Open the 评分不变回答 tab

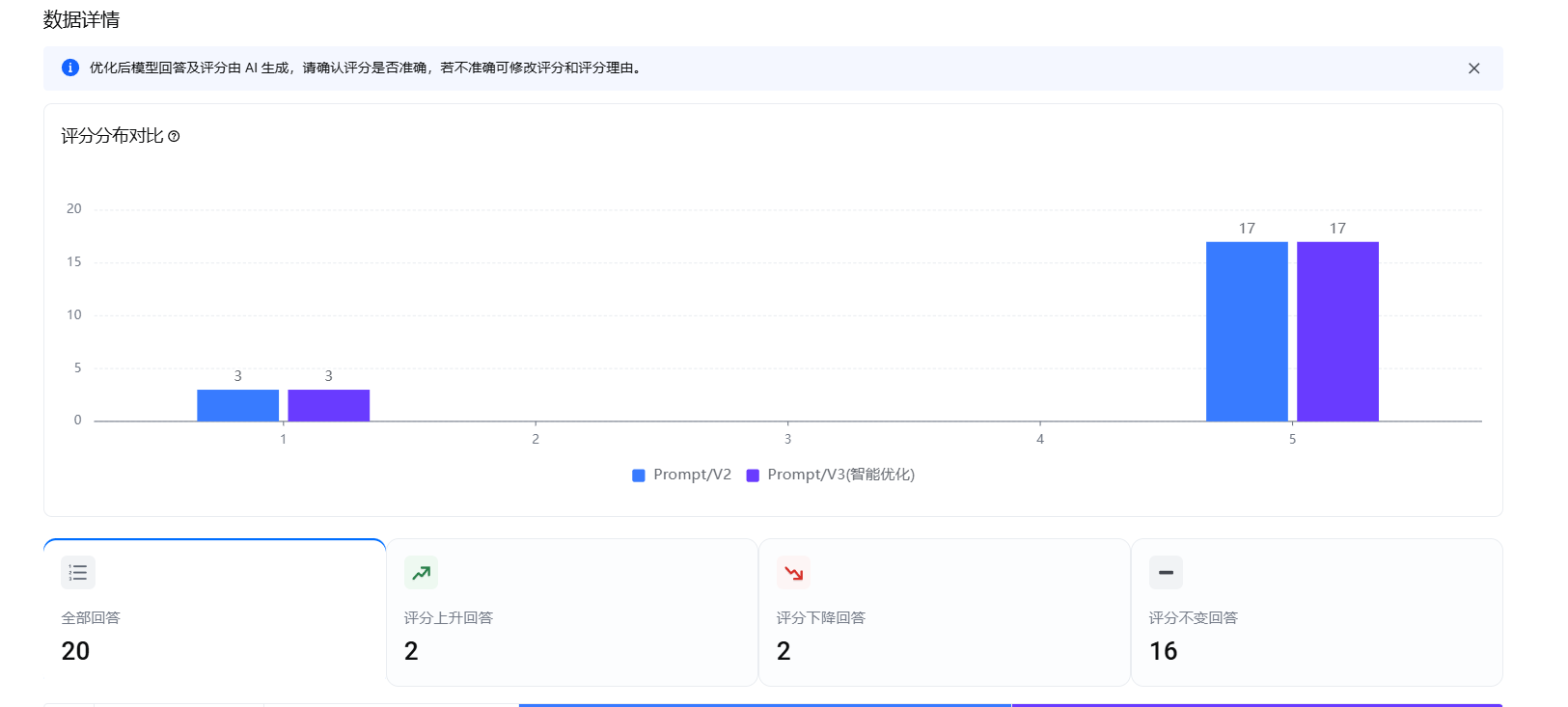[x=1316, y=612]
